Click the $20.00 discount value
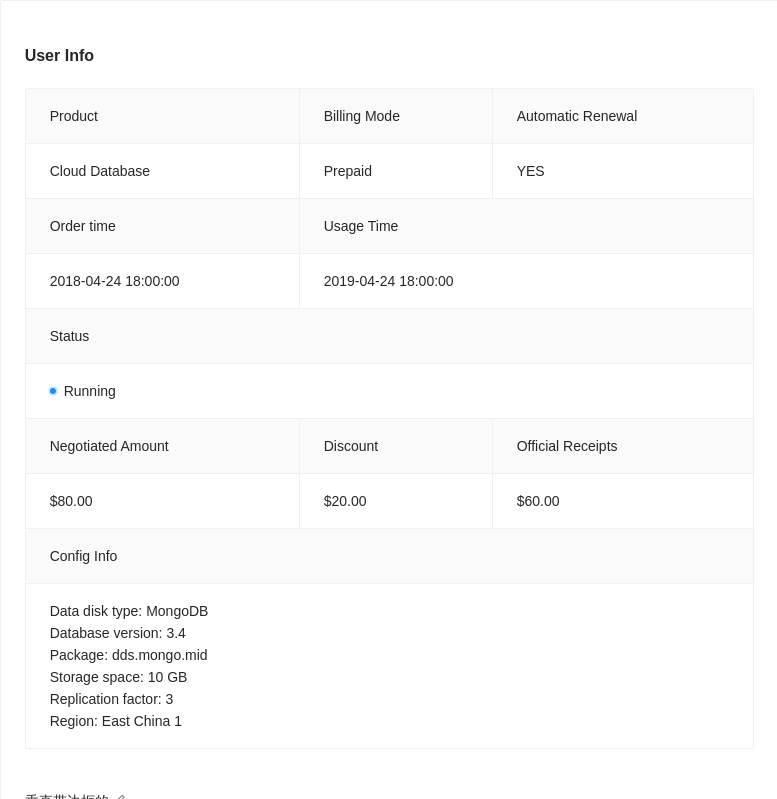This screenshot has height=799, width=777. (345, 501)
